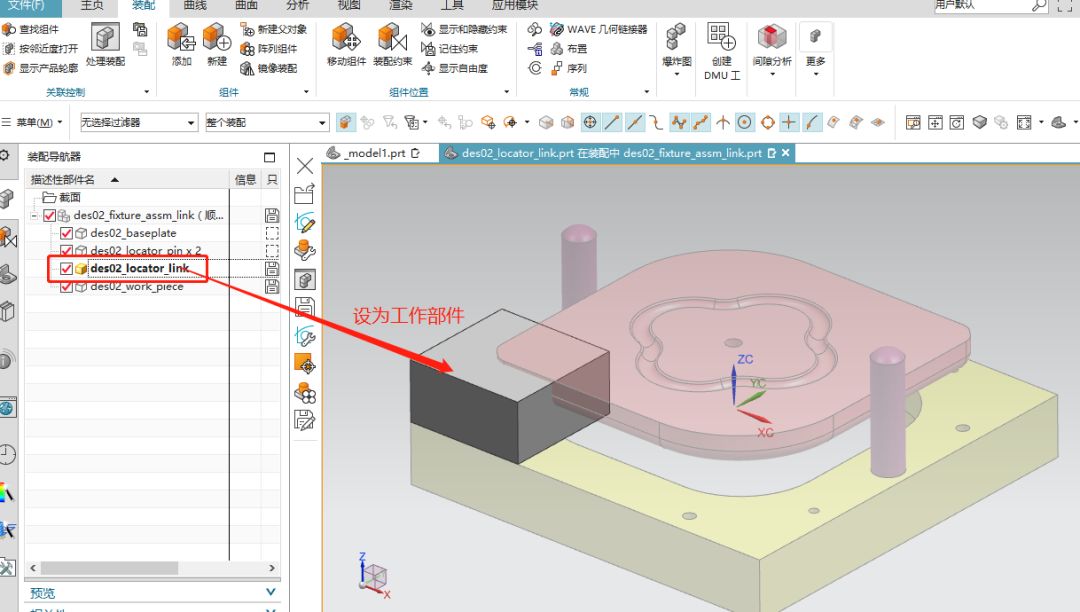The width and height of the screenshot is (1080, 612).
Task: Click the 用户默认 search input field
Action: [982, 6]
